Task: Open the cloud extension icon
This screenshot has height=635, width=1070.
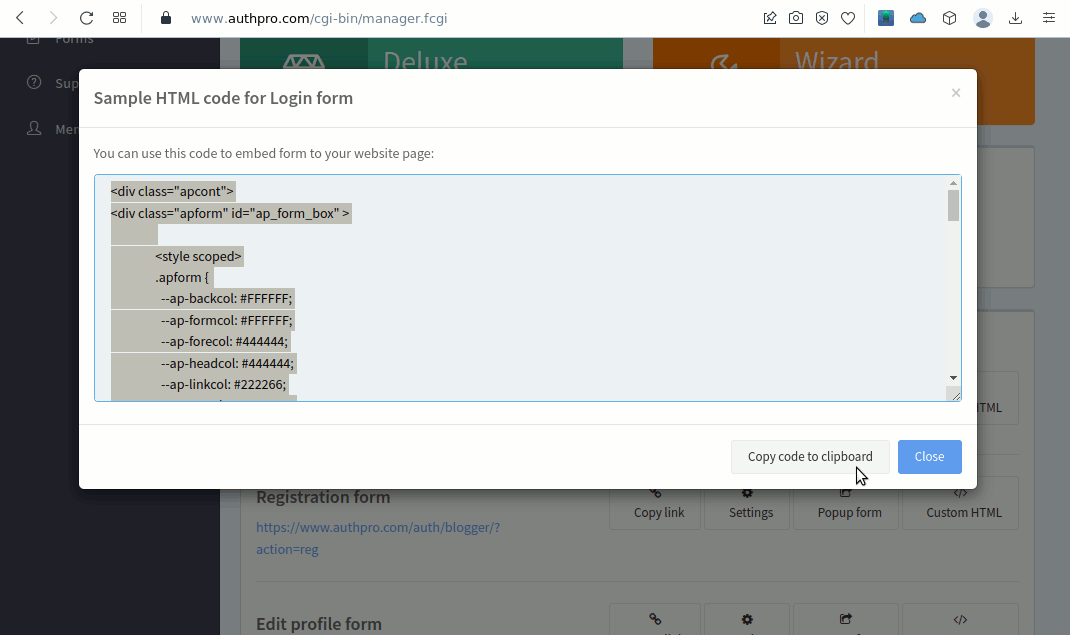Action: pos(918,18)
